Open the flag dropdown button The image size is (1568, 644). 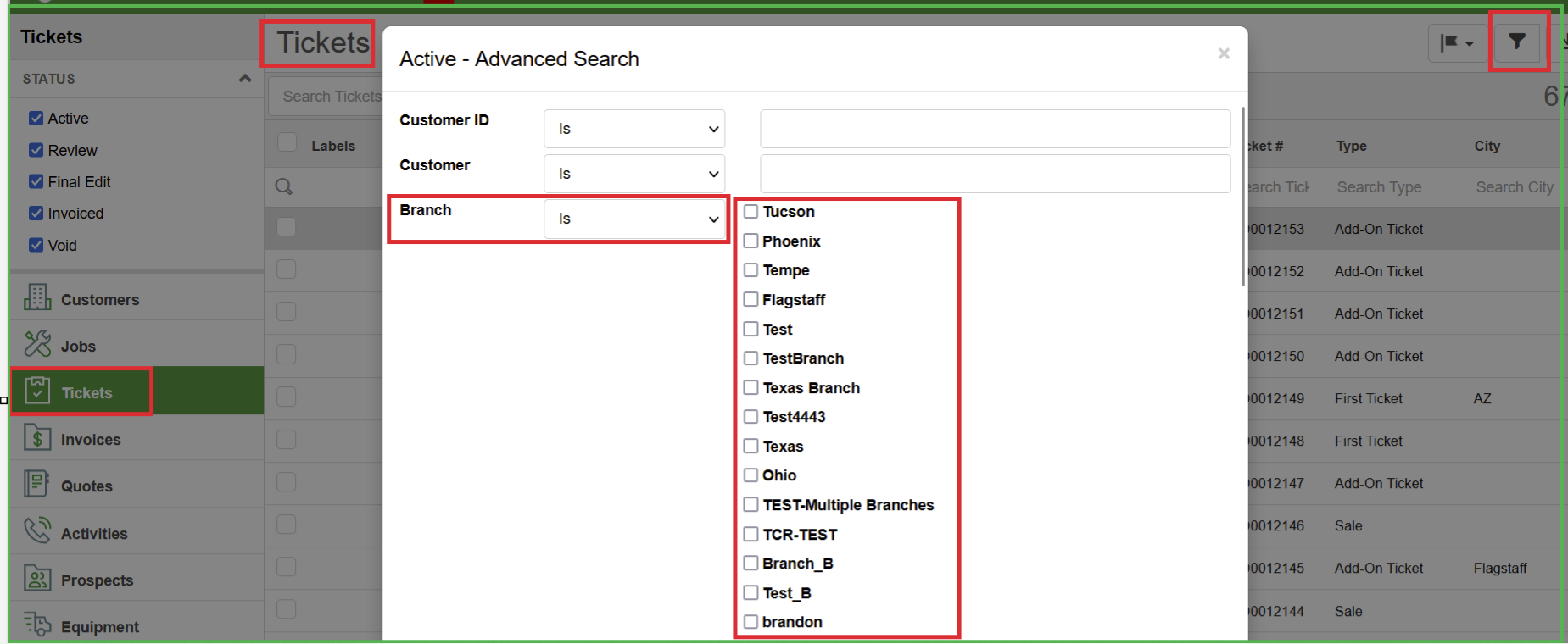1456,42
